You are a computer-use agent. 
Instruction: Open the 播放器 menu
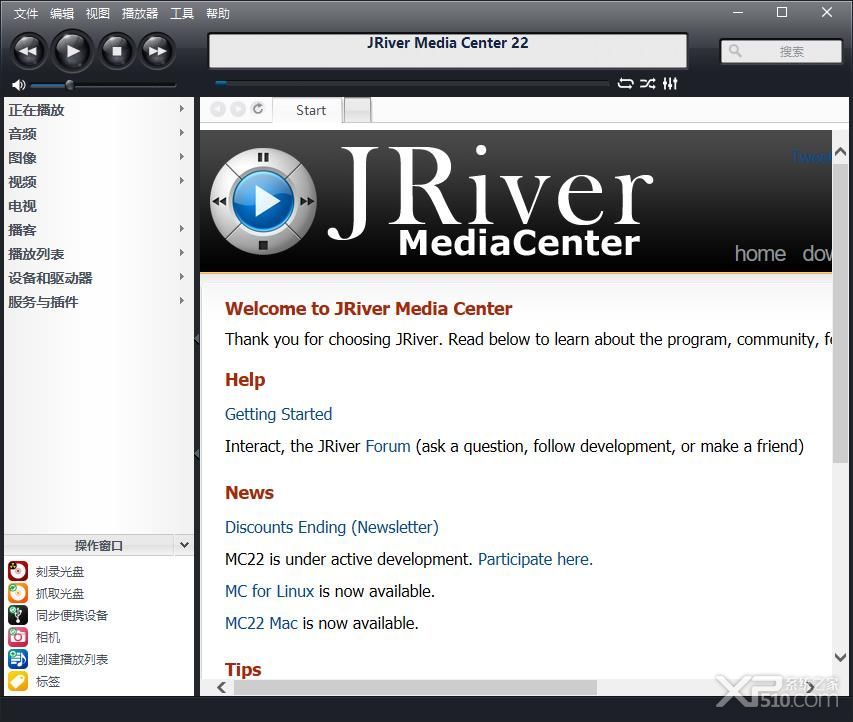coord(140,13)
